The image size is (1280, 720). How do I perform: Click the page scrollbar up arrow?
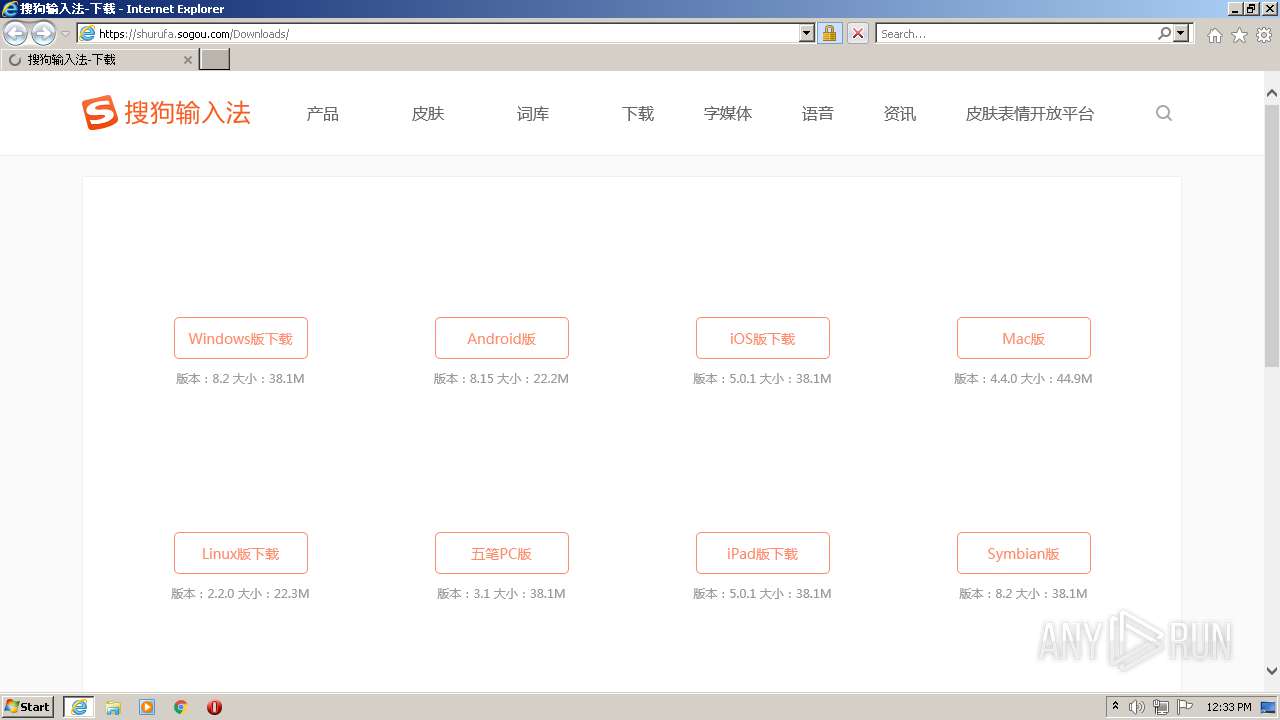[1272, 94]
